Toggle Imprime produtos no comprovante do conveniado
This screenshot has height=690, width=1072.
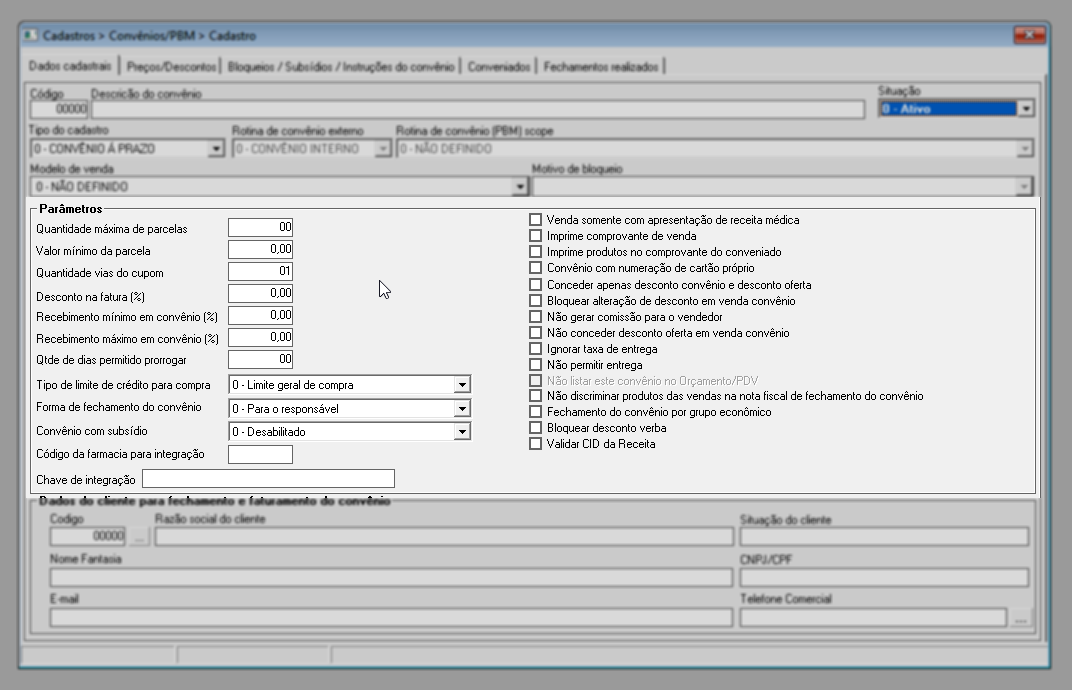point(535,252)
